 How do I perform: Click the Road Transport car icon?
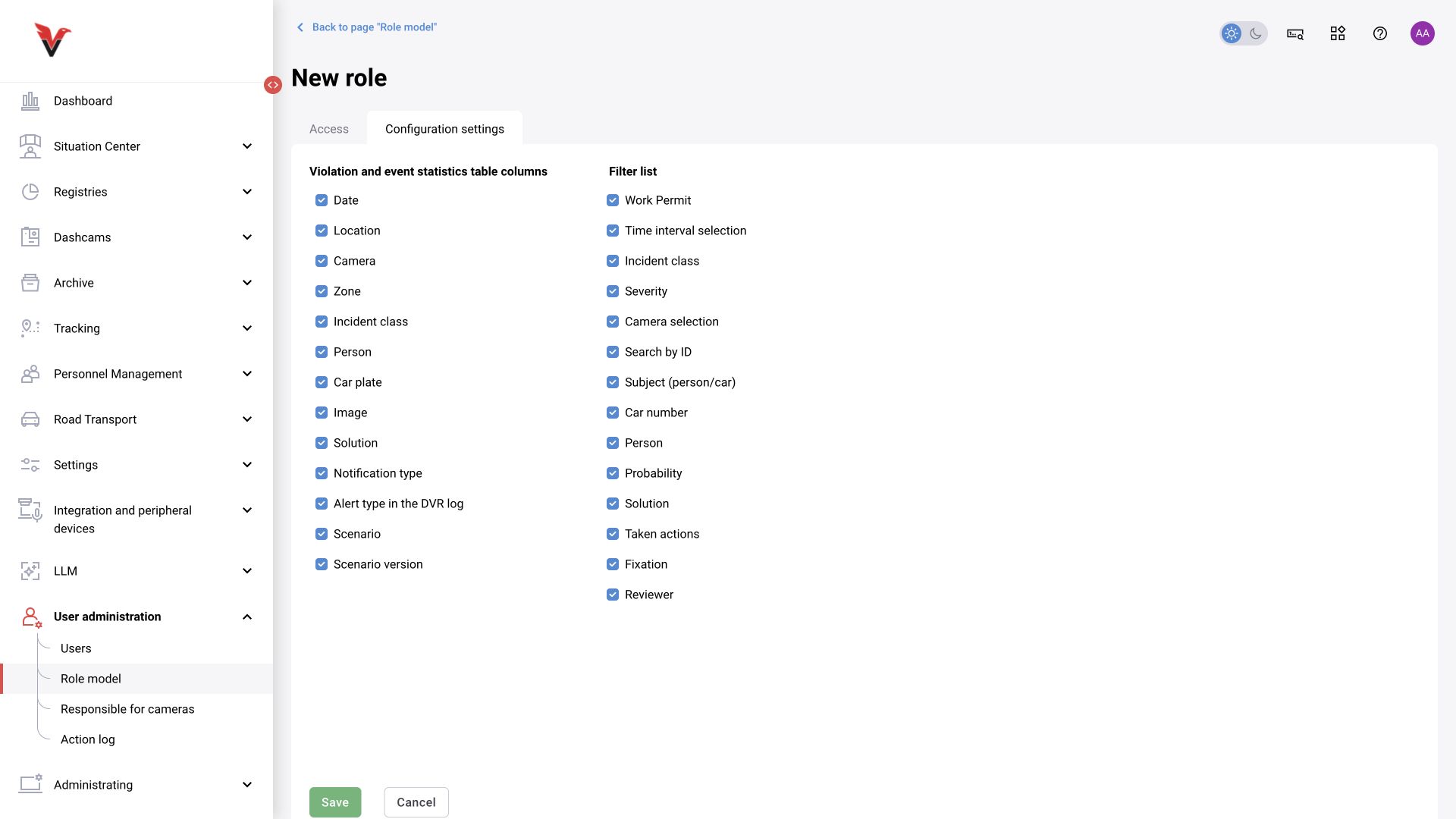[30, 419]
